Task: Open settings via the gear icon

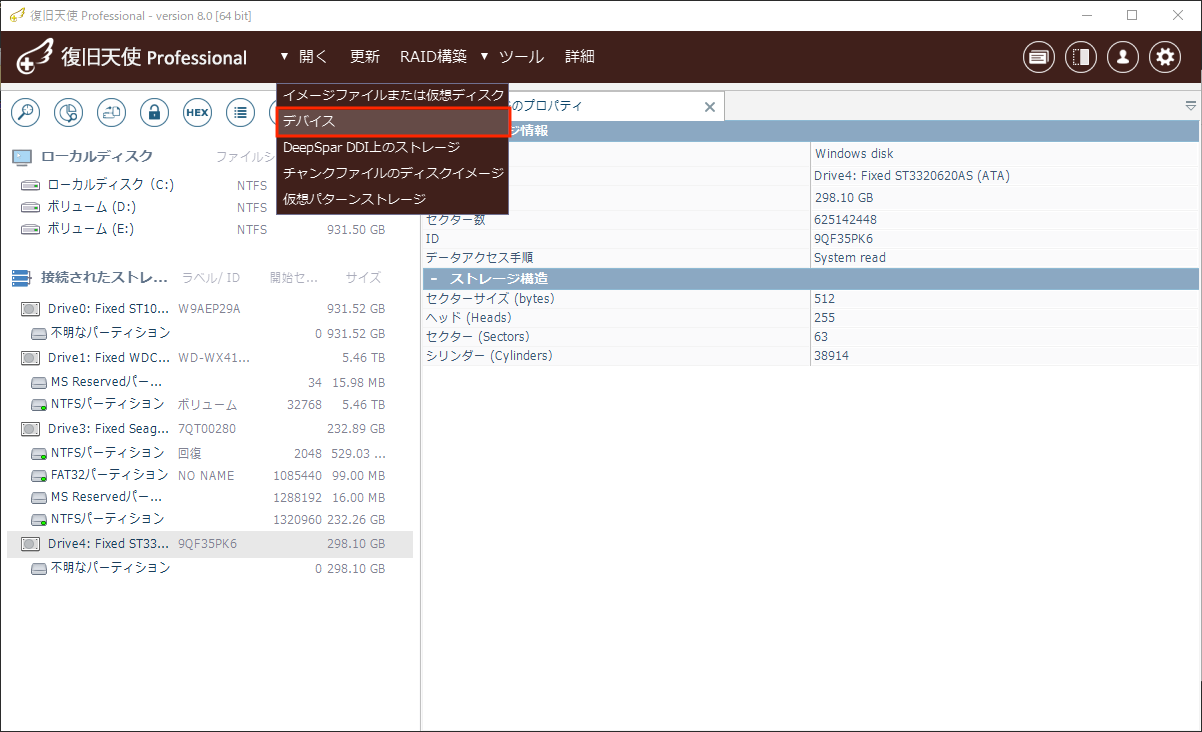Action: tap(1165, 57)
